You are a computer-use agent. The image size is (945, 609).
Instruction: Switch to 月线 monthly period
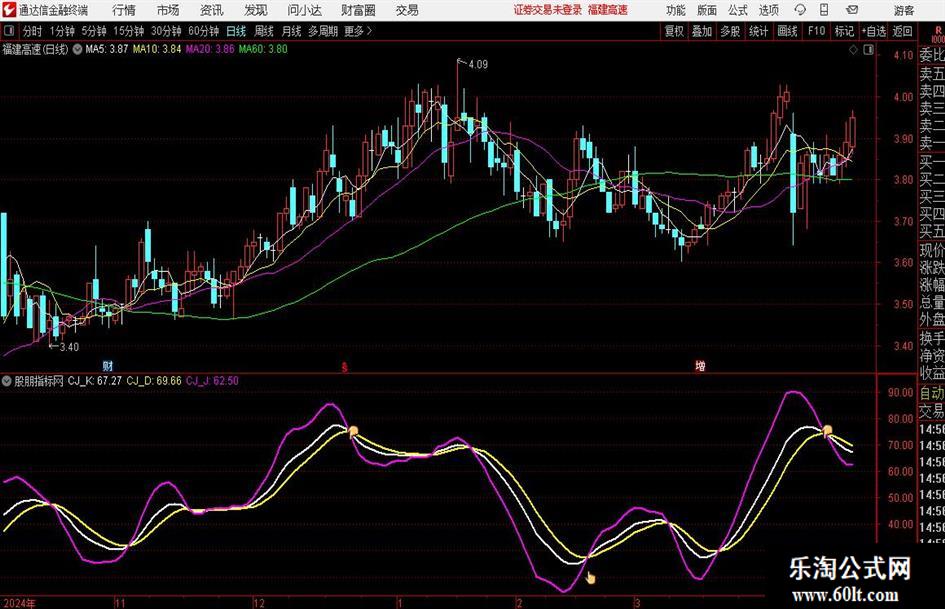tap(292, 31)
